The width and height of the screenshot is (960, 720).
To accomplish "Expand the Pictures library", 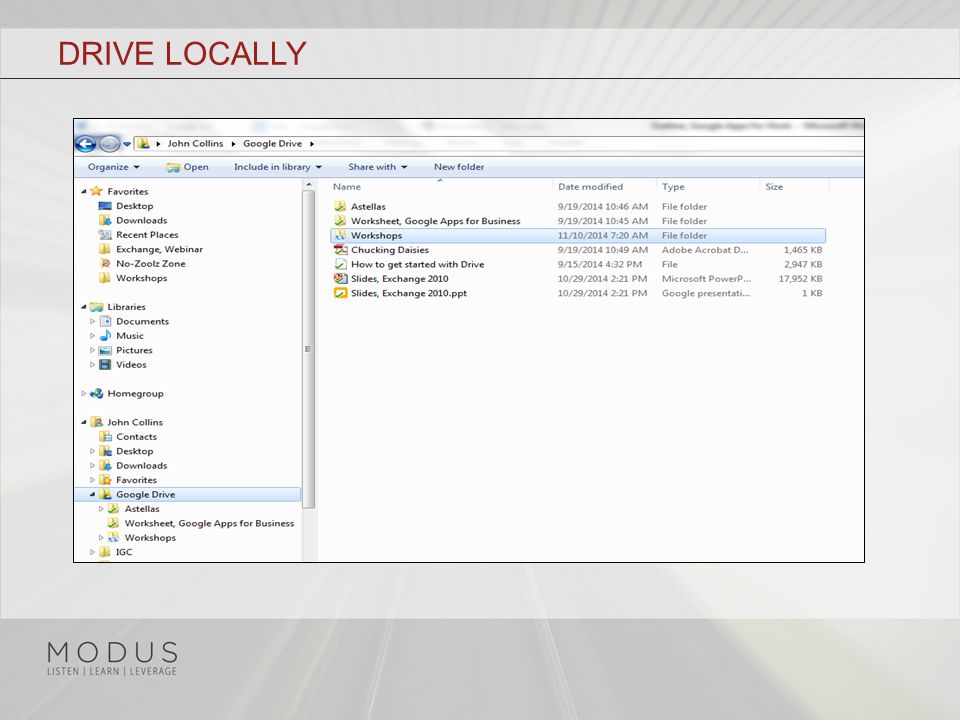I will [92, 350].
